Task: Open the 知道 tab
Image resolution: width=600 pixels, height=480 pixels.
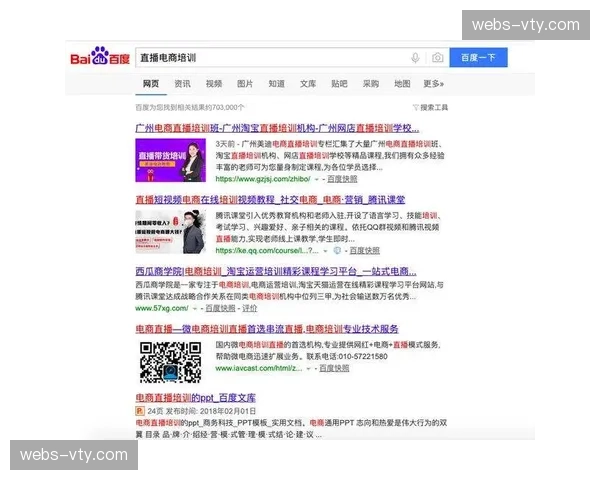Action: pos(276,83)
